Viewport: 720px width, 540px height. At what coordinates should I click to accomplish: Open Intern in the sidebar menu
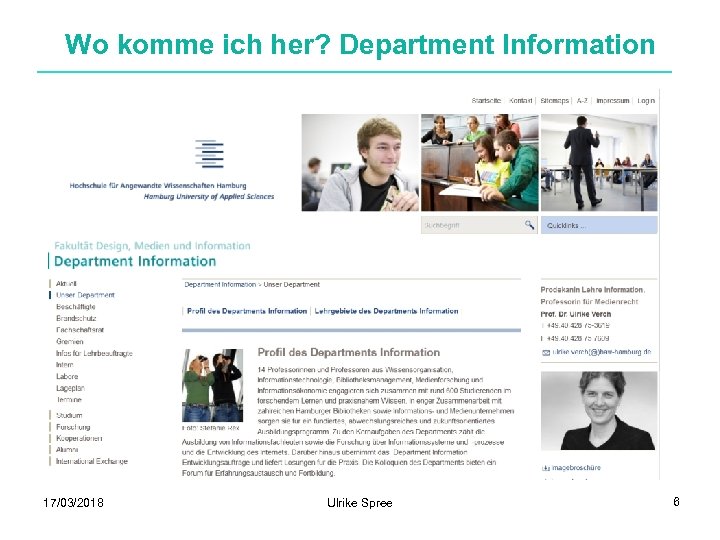click(64, 365)
